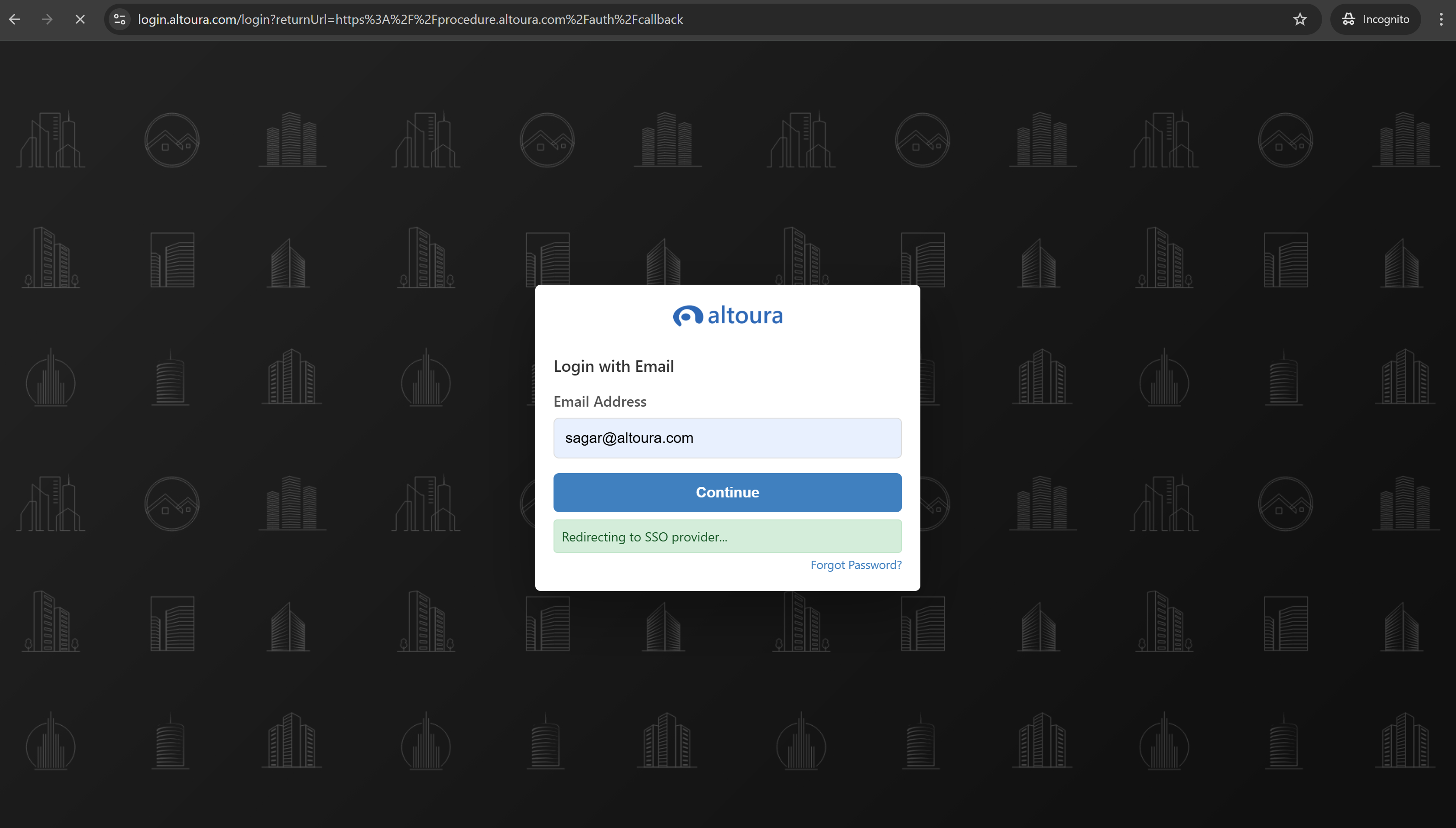Click the altoura logo
The image size is (1456, 828).
pos(727,315)
